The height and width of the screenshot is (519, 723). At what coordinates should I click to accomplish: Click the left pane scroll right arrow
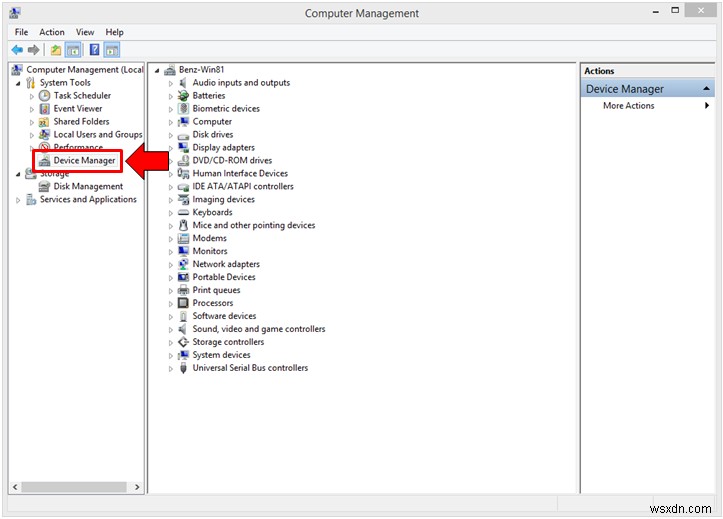point(137,487)
